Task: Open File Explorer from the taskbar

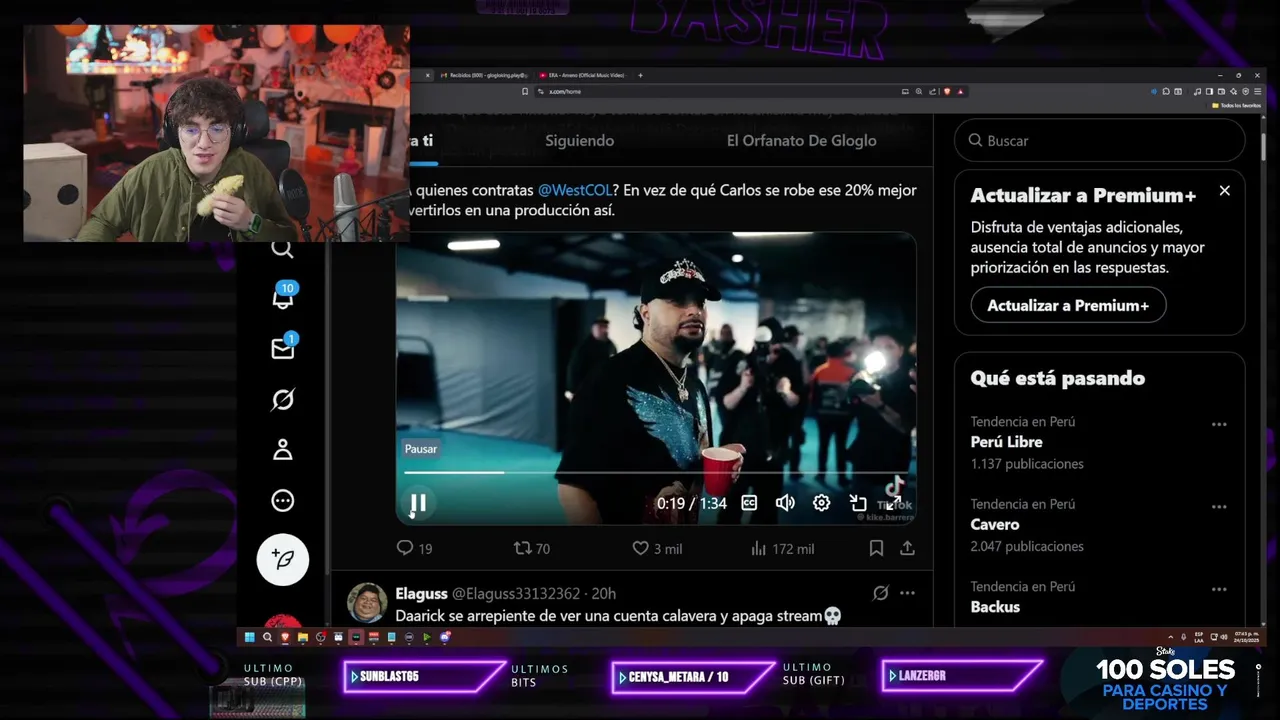Action: click(303, 637)
